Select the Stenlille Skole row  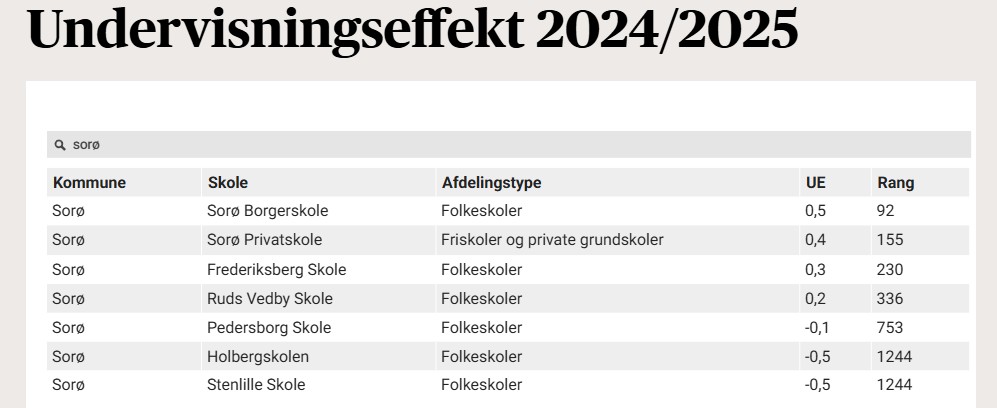tap(256, 385)
